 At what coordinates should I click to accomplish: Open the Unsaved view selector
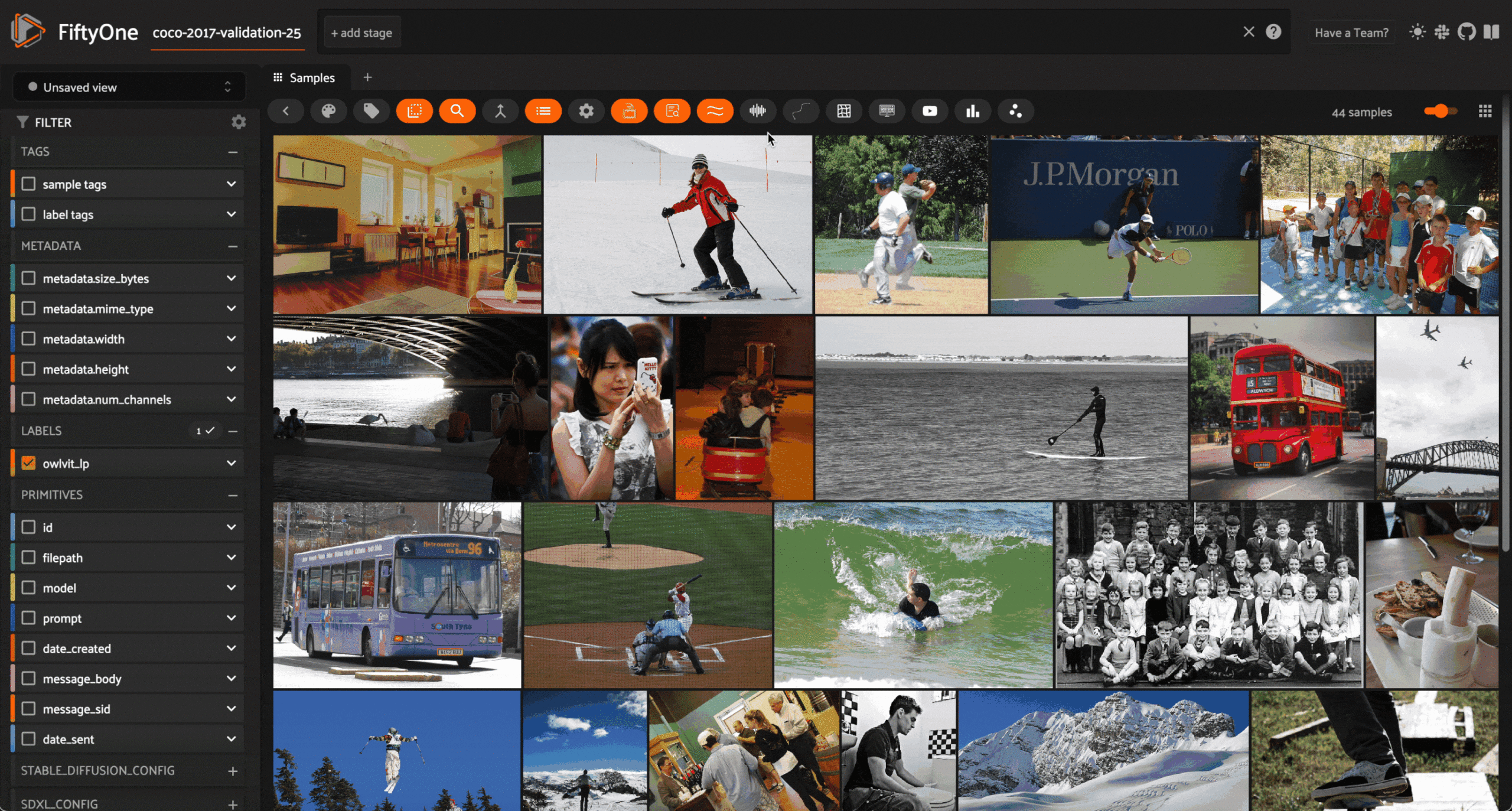[x=129, y=87]
